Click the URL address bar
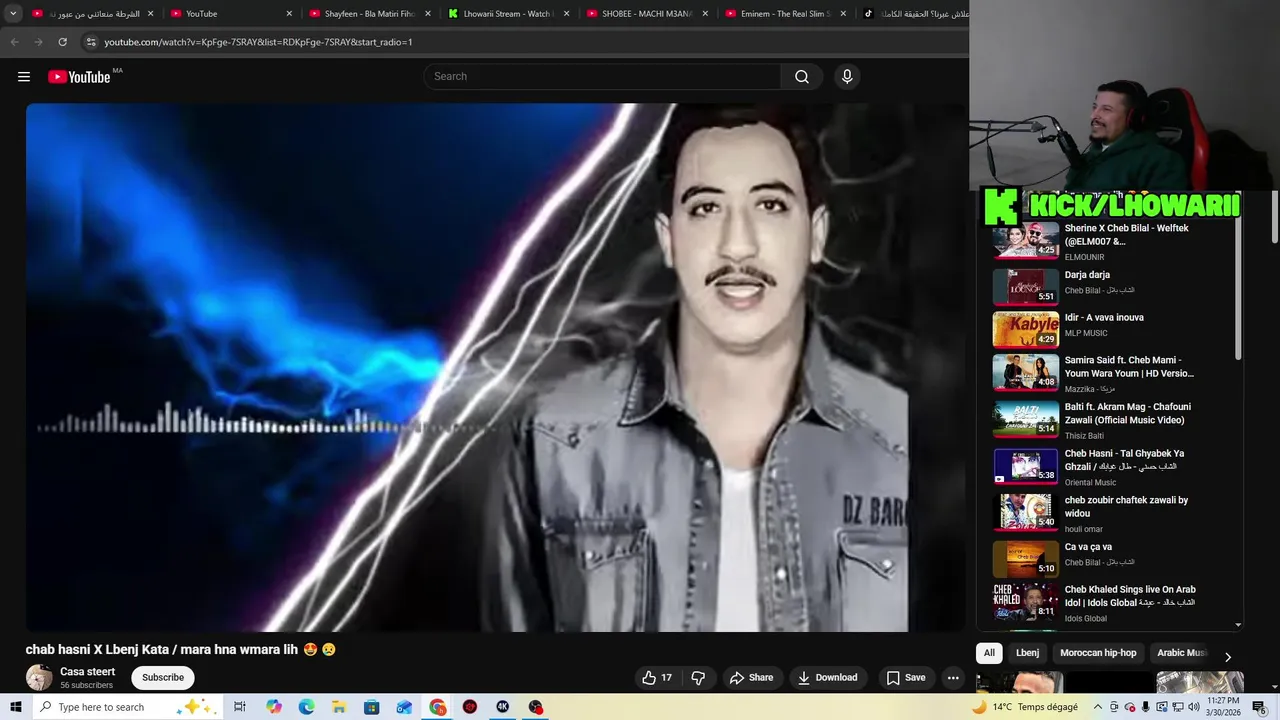This screenshot has height=720, width=1280. 520,42
